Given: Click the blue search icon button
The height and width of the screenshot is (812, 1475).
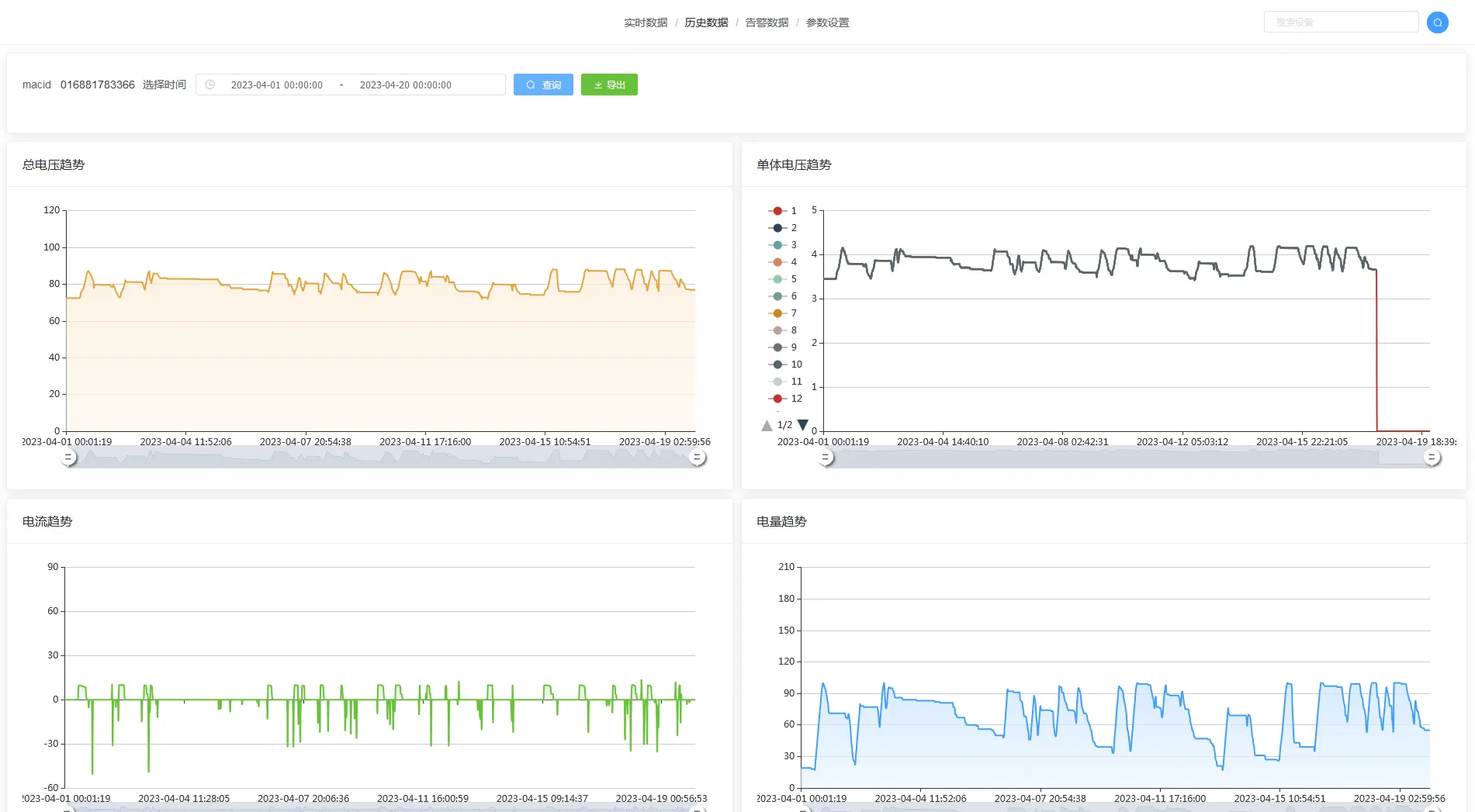Looking at the screenshot, I should point(1437,22).
